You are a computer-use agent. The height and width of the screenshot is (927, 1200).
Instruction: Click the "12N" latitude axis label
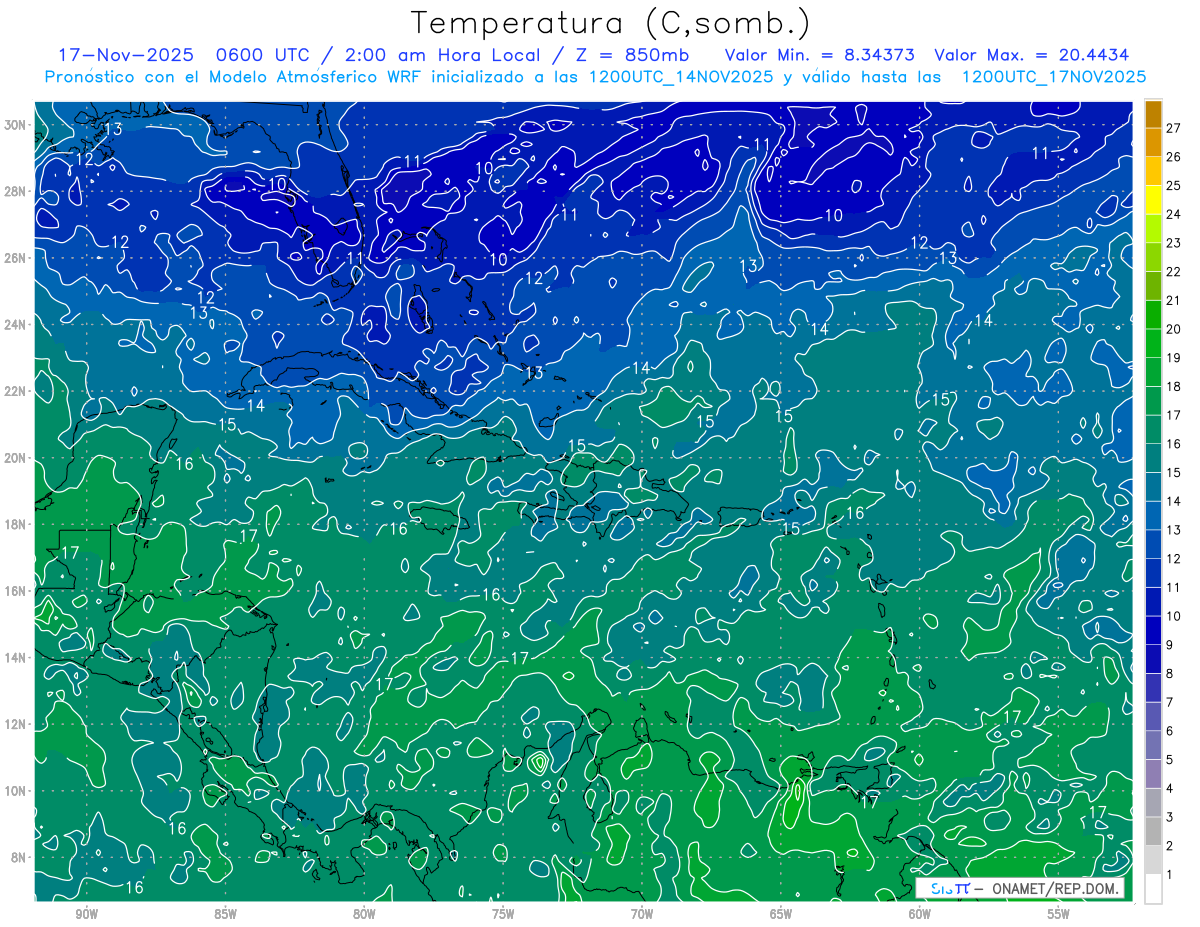[17, 724]
